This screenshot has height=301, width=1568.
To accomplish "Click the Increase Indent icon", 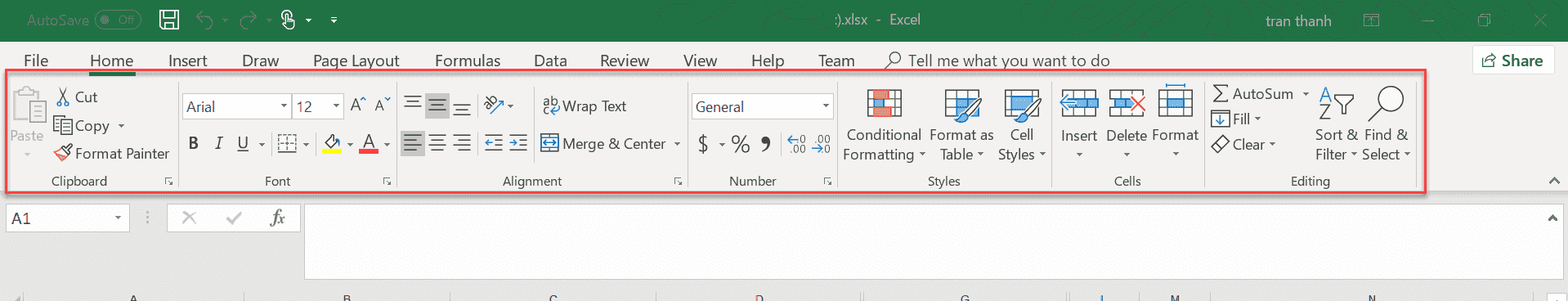I will [518, 143].
